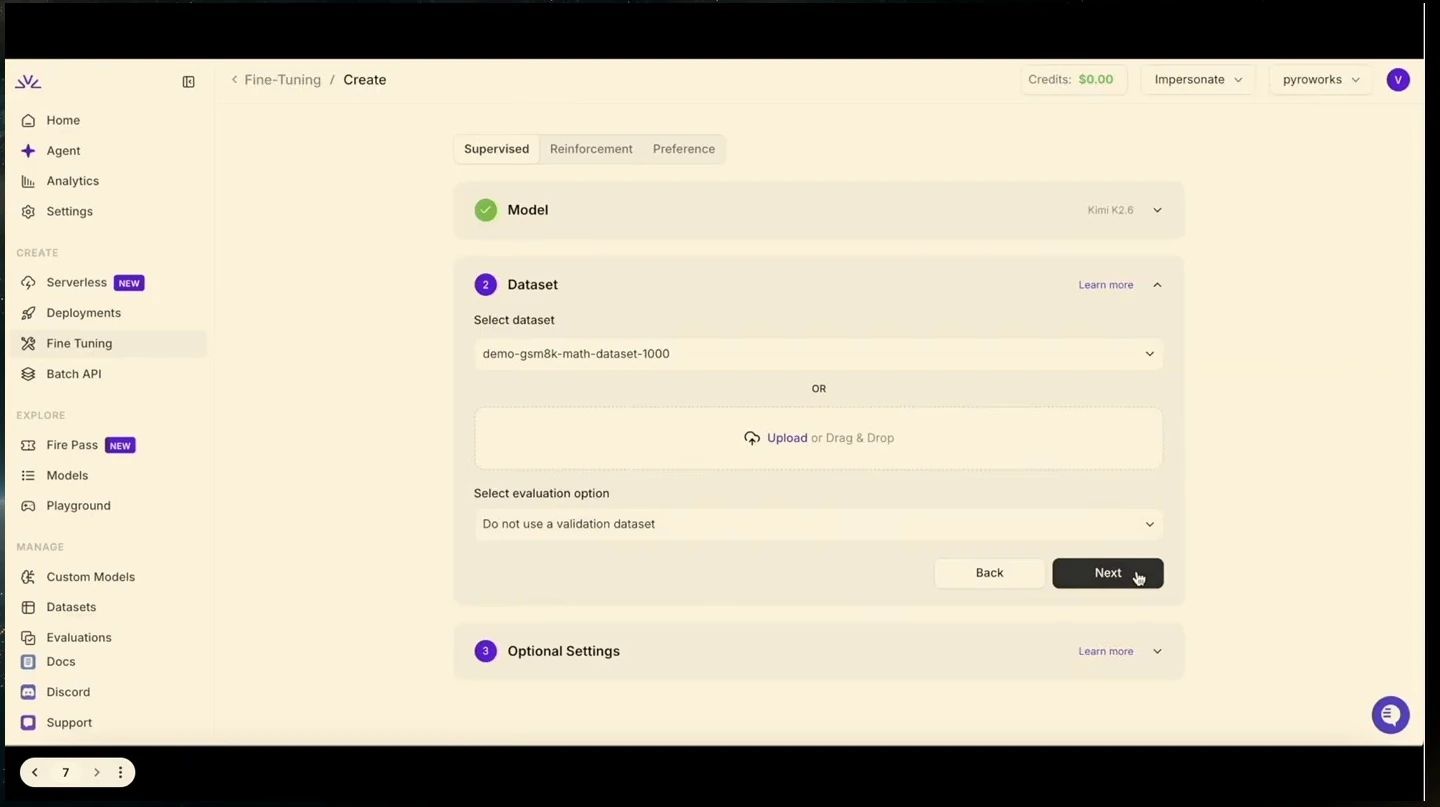
Task: Open Home in the sidebar
Action: [x=63, y=120]
